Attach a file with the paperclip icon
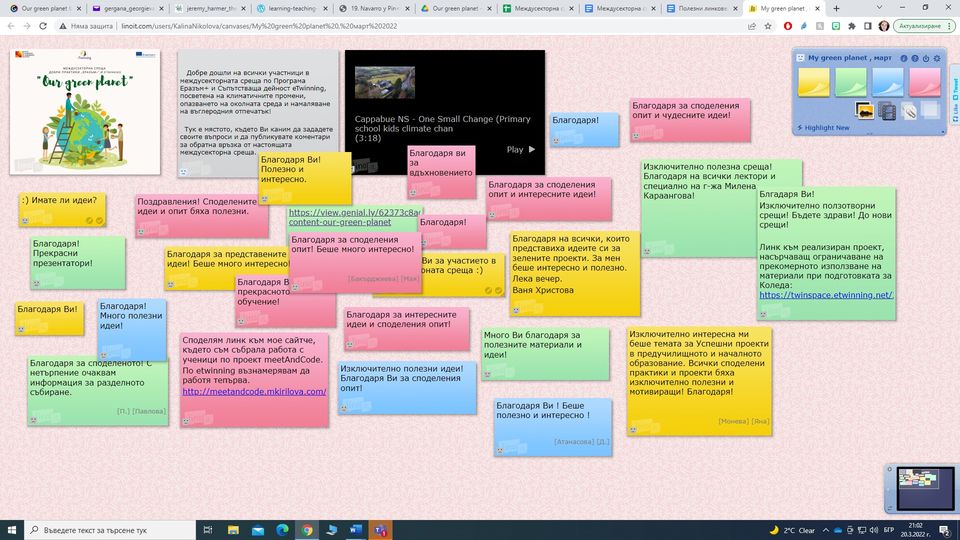This screenshot has height=540, width=960. pyautogui.click(x=908, y=110)
